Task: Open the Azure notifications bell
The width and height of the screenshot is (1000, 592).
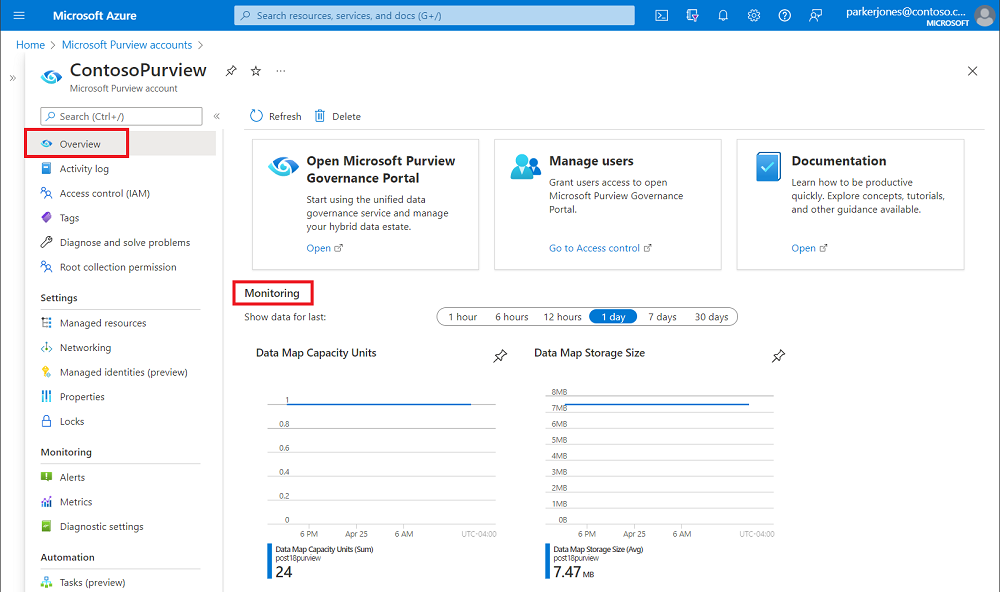Action: 723,15
